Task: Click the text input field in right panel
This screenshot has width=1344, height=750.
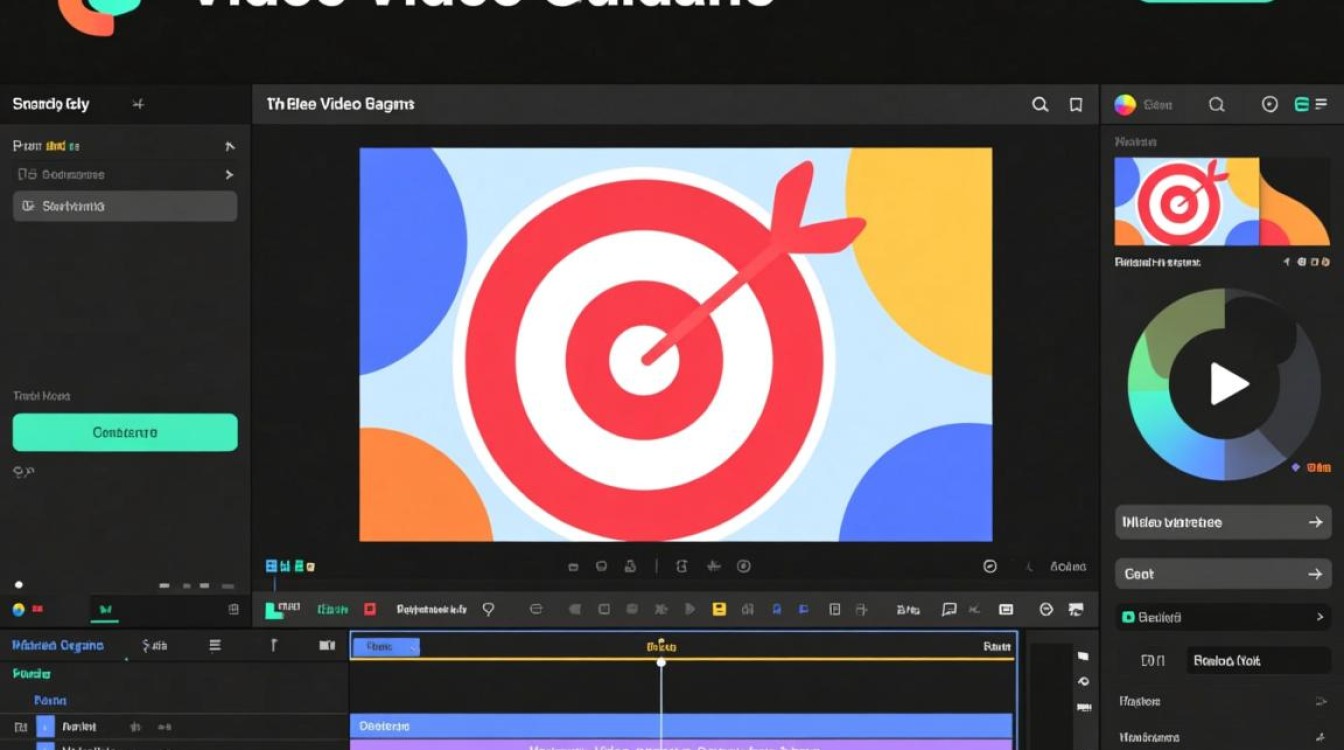Action: (x=1258, y=660)
